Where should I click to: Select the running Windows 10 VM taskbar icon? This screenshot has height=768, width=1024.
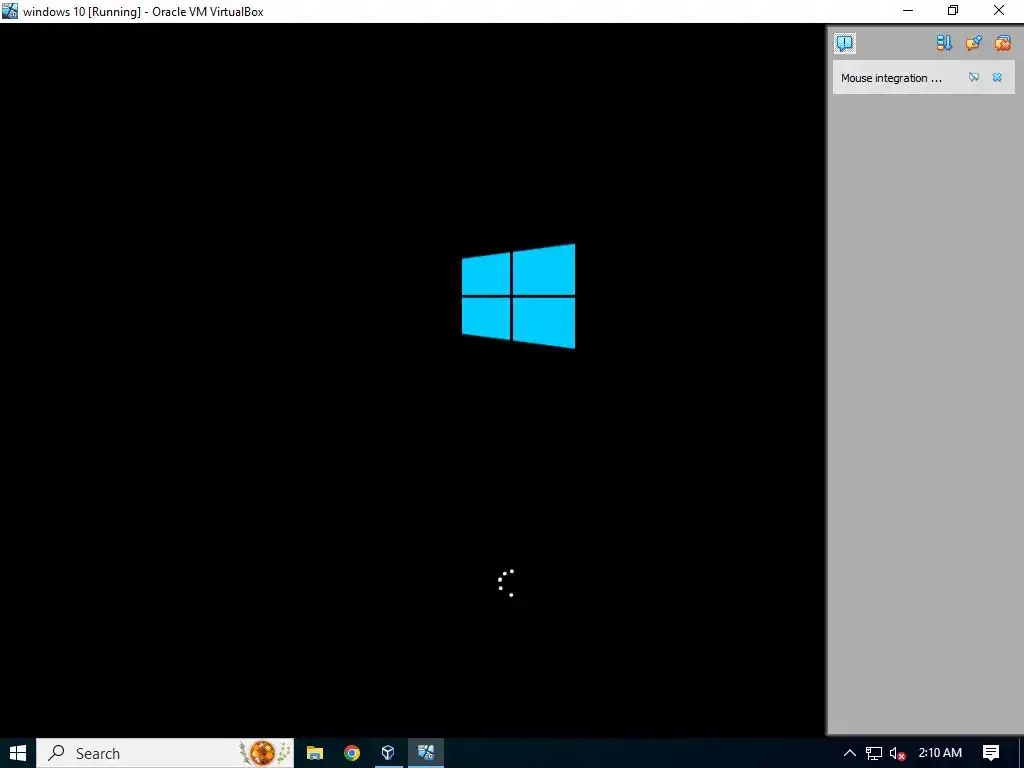pyautogui.click(x=426, y=753)
